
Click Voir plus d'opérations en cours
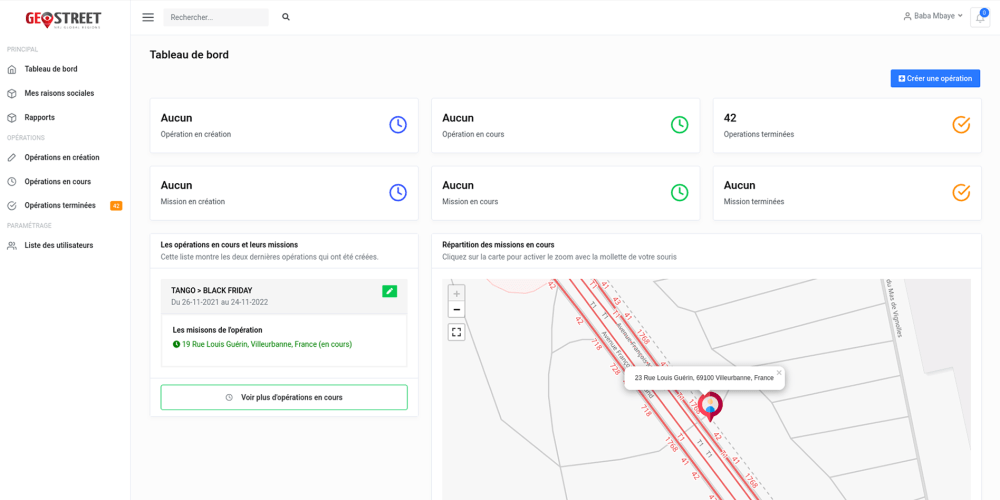(x=284, y=397)
